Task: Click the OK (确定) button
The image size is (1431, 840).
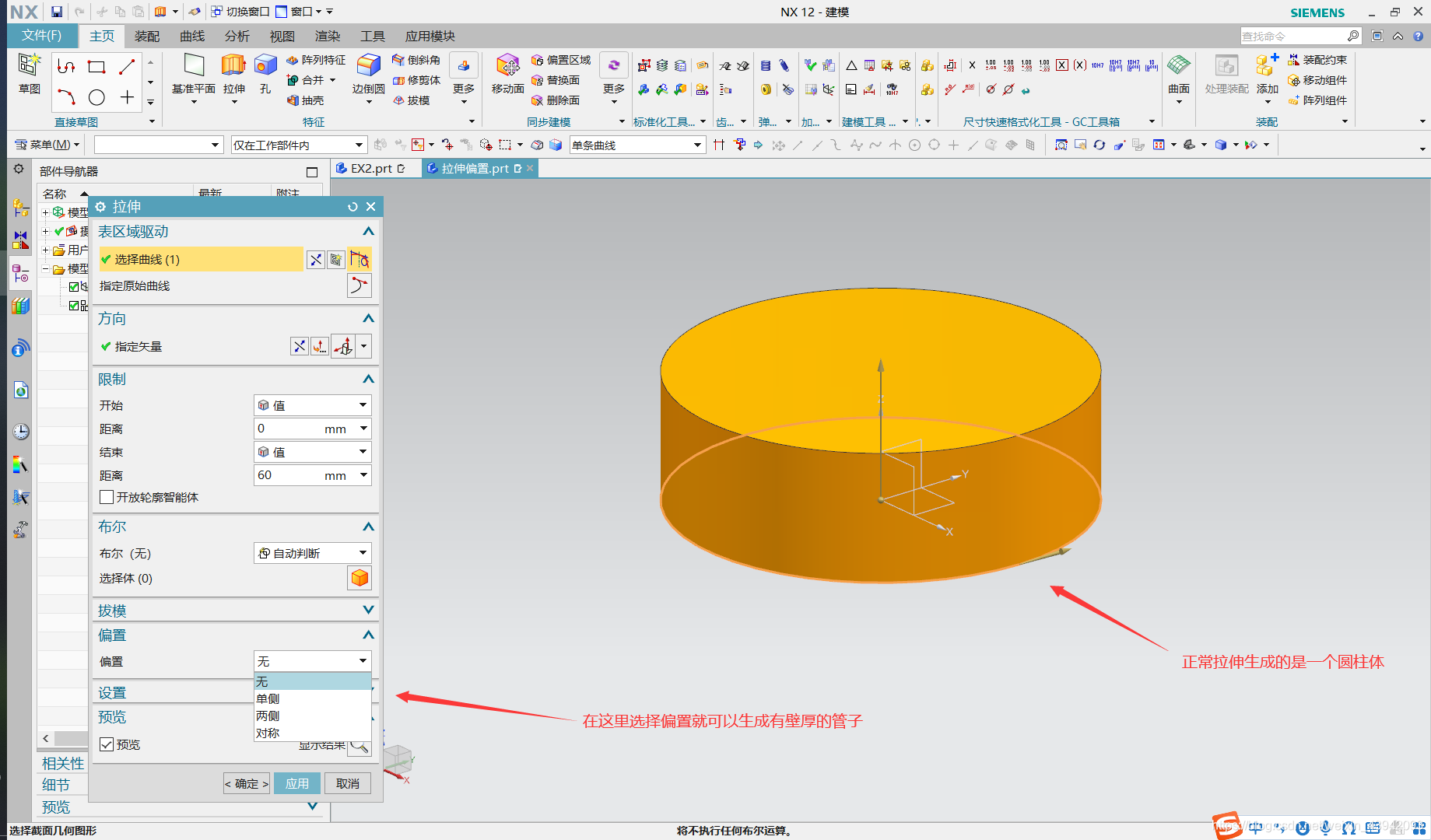Action: 247,783
